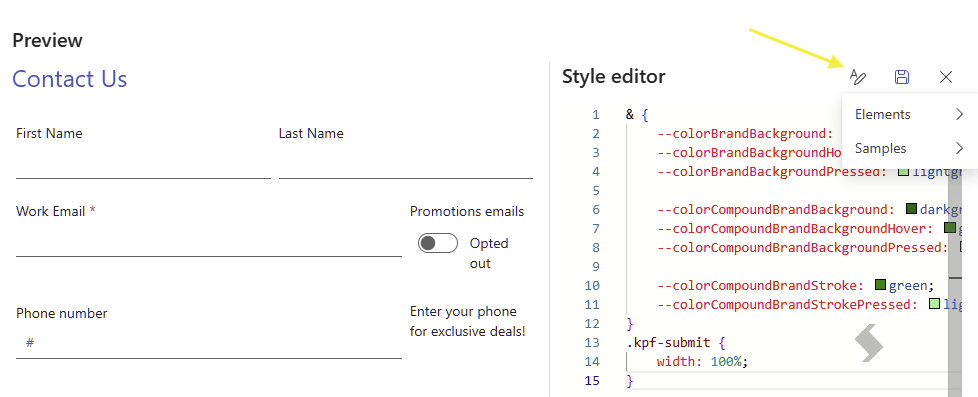This screenshot has width=978, height=397.
Task: Click line number 10 in the gutter
Action: (x=593, y=285)
